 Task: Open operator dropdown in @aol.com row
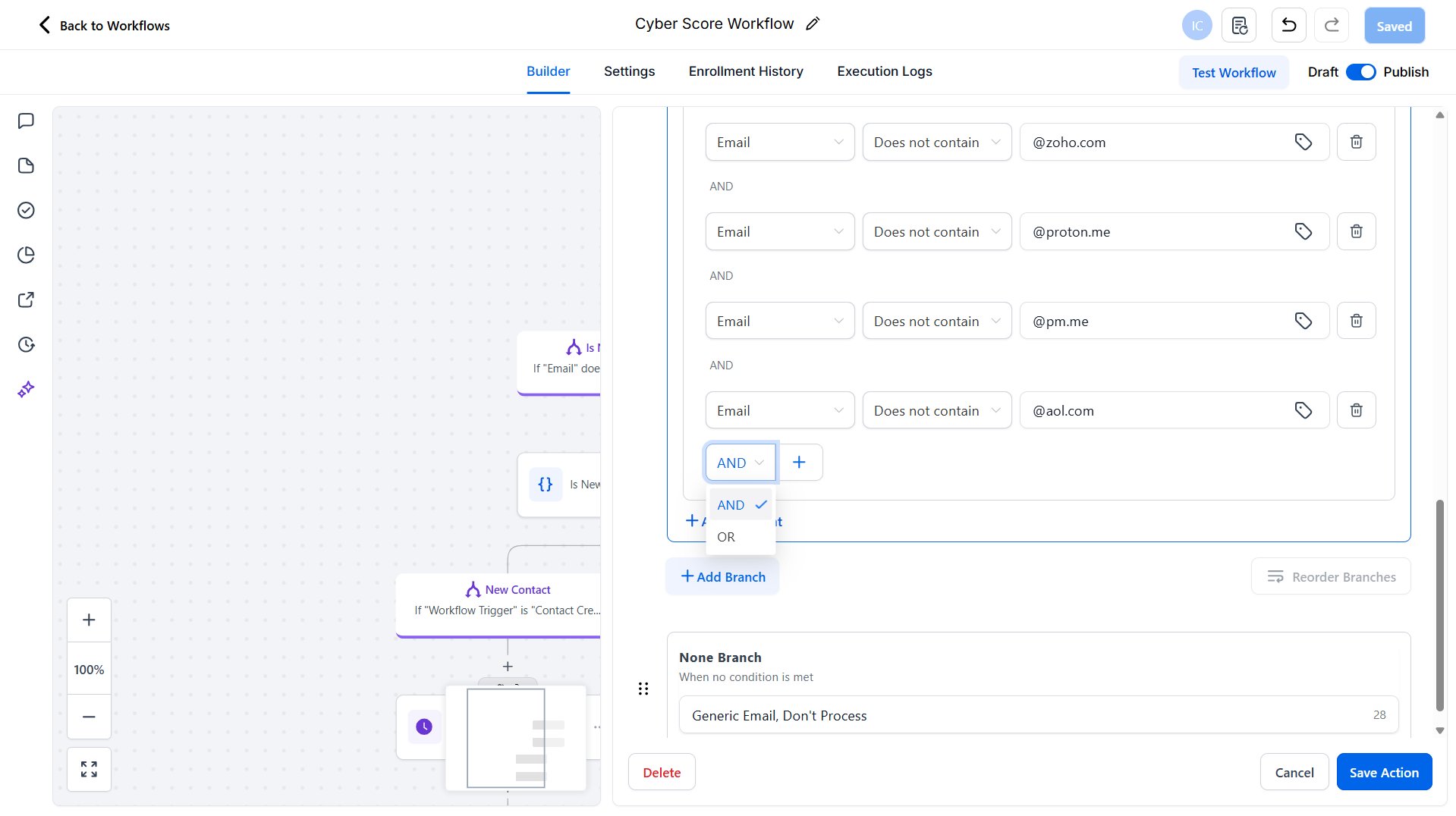[937, 410]
